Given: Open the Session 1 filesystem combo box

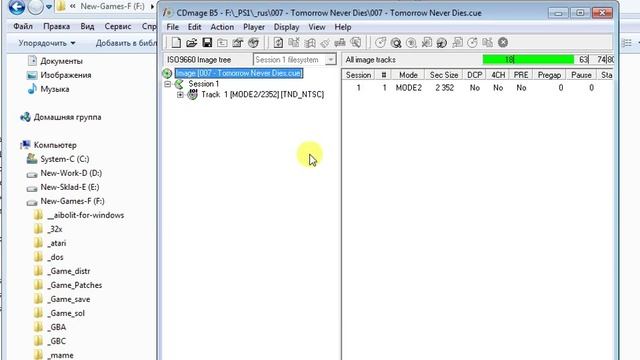Looking at the screenshot, I should coord(295,60).
